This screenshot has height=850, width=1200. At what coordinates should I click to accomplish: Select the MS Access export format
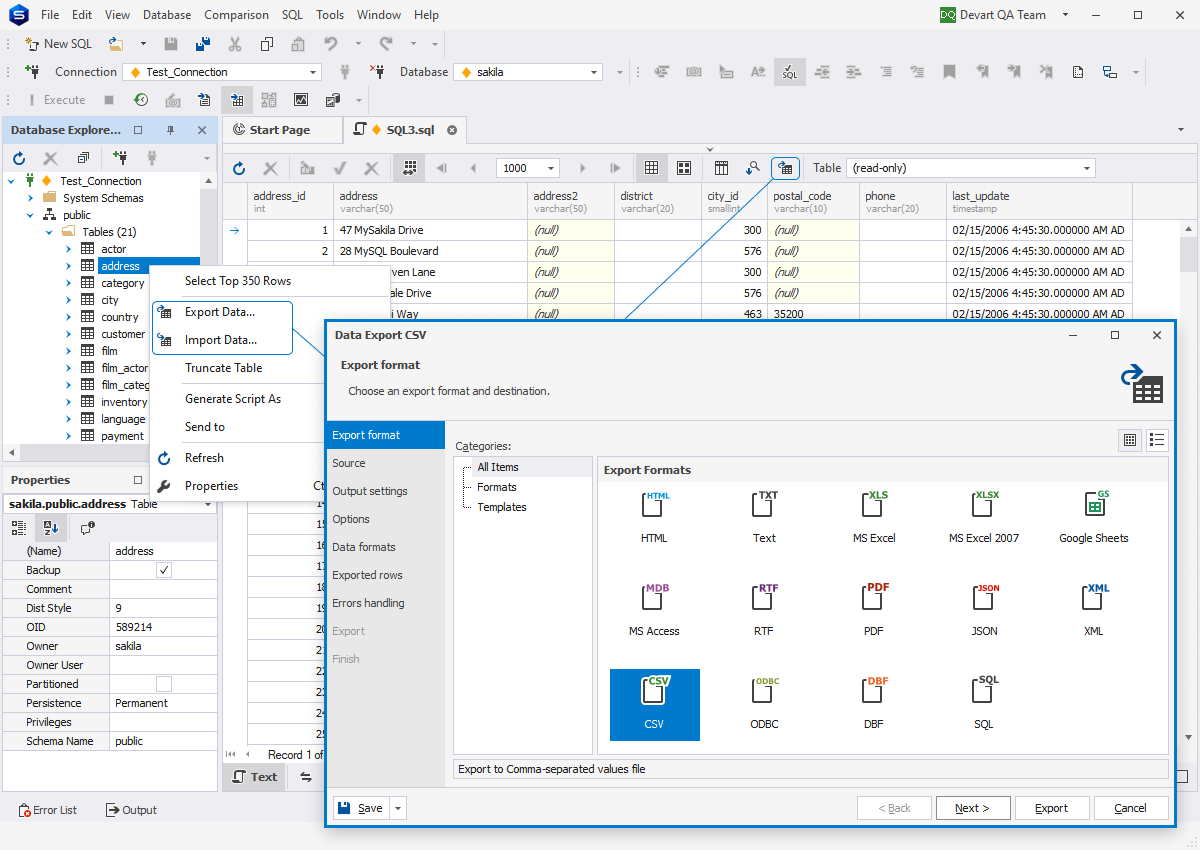[x=655, y=609]
